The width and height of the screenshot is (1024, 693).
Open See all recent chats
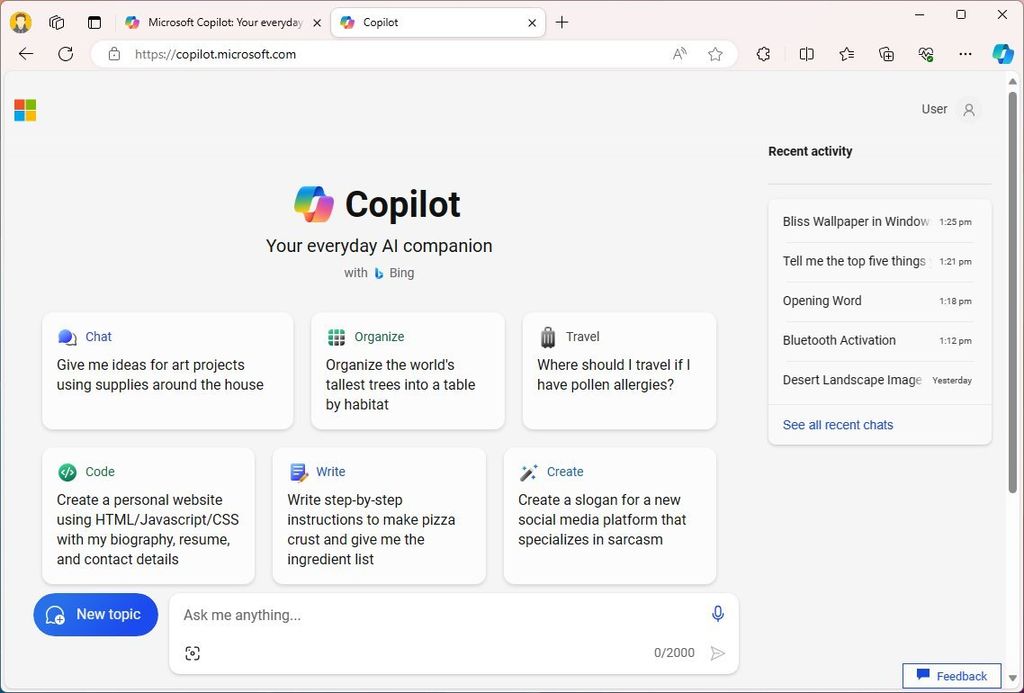click(837, 424)
